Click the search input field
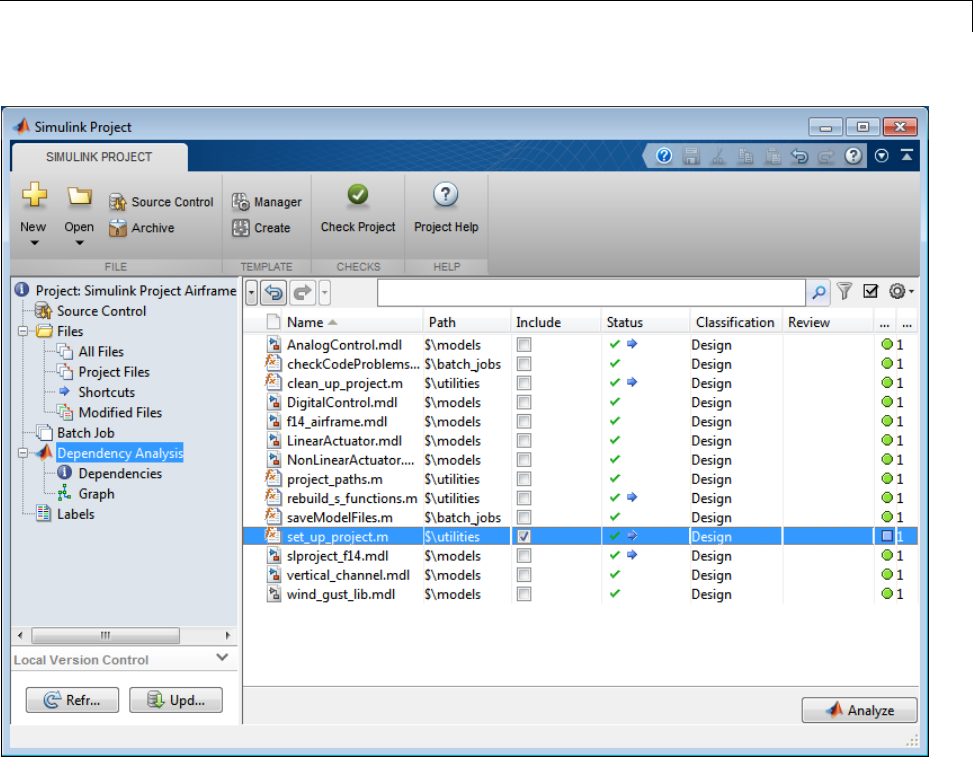The image size is (973, 757). [x=591, y=292]
